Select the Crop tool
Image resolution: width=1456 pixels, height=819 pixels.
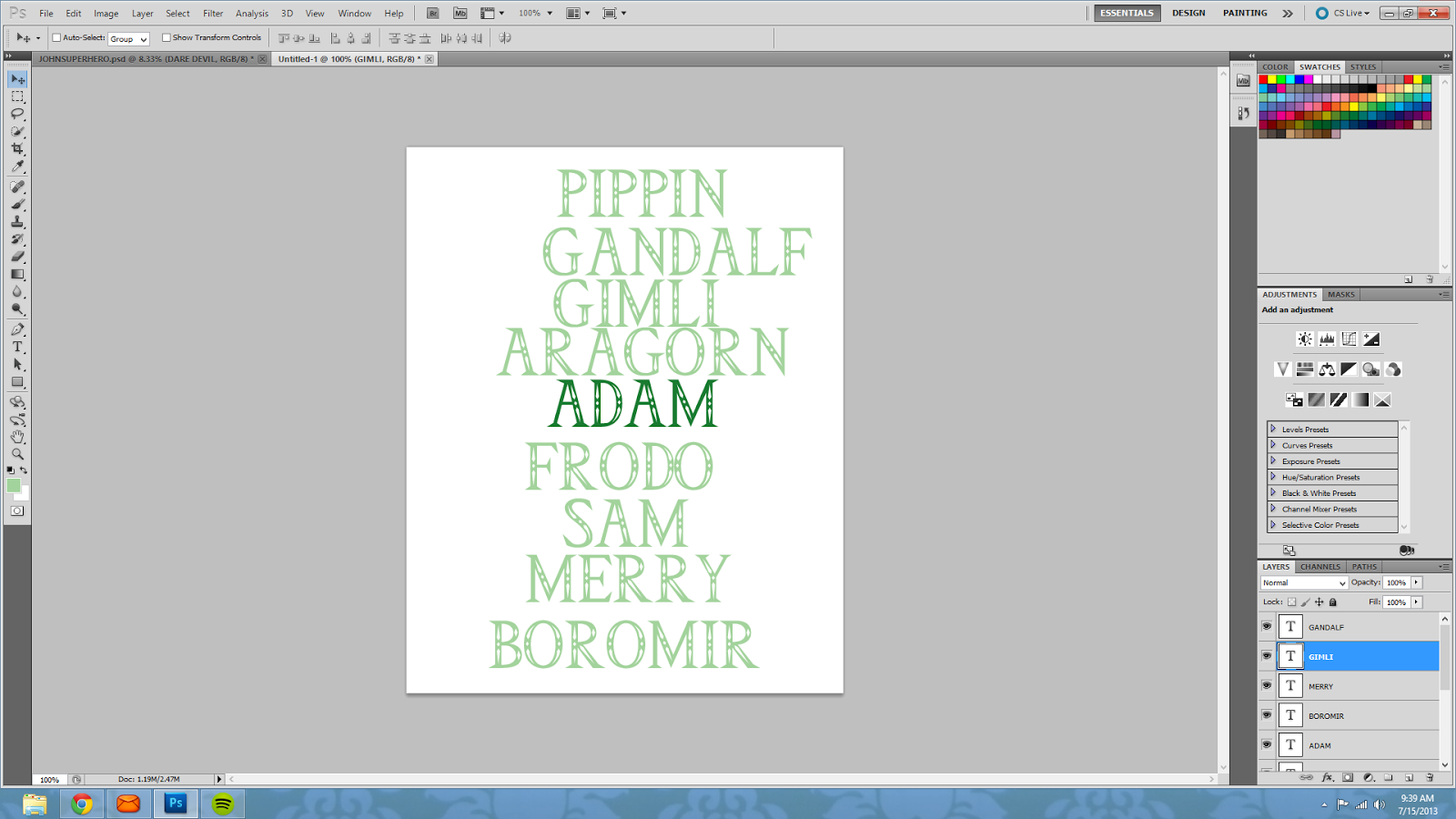(x=17, y=148)
